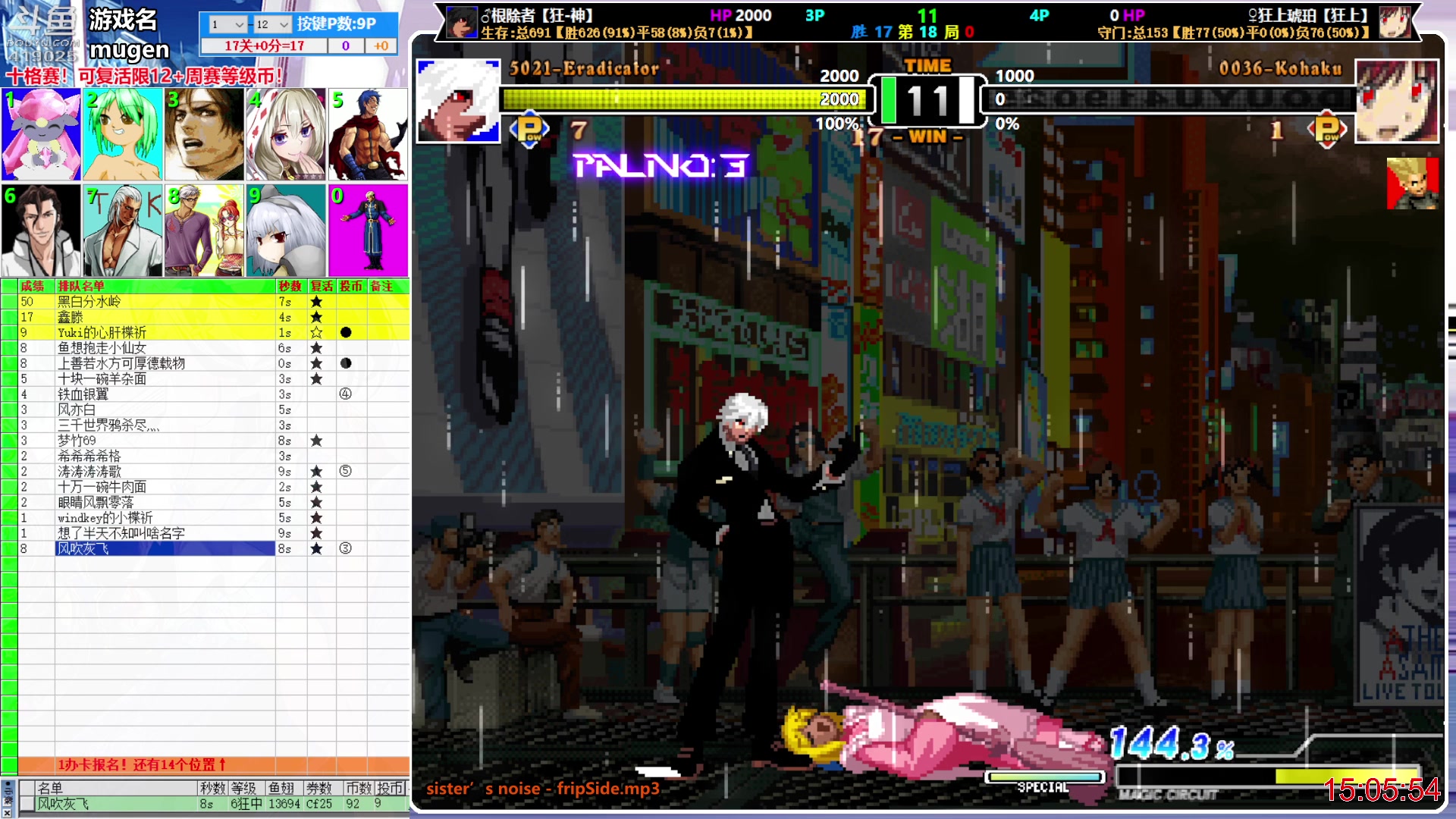The image size is (1456, 819).
Task: Click the circled 5 note for 涛涛涛歌
Action: click(x=346, y=471)
